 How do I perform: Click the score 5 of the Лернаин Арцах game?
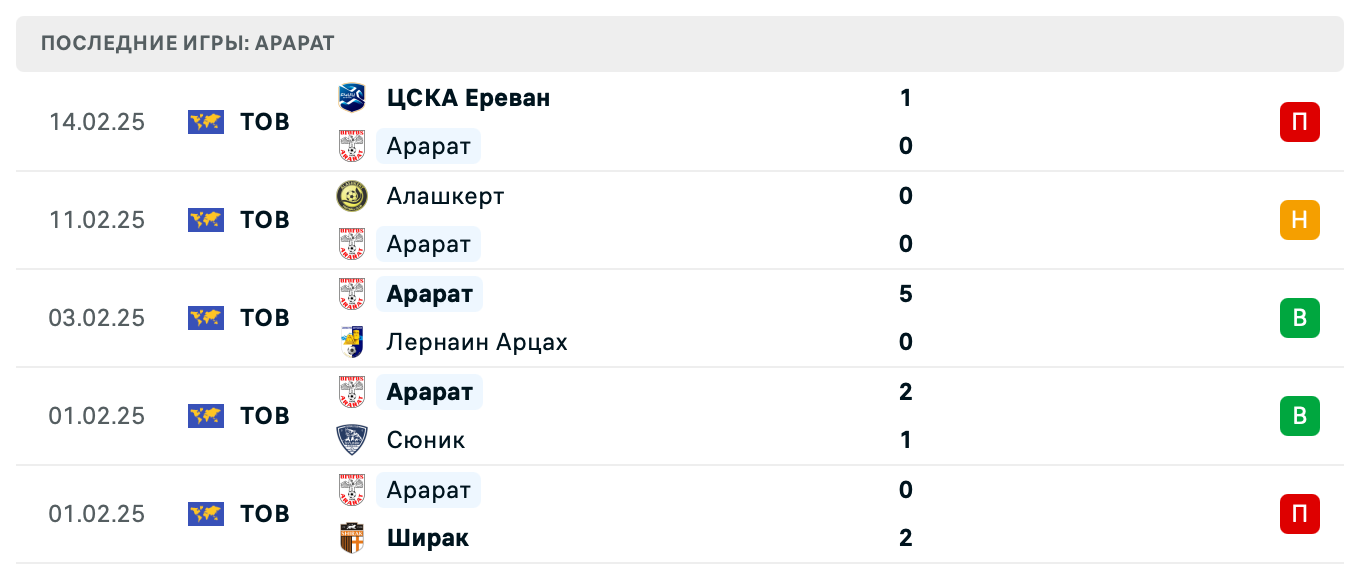905,293
